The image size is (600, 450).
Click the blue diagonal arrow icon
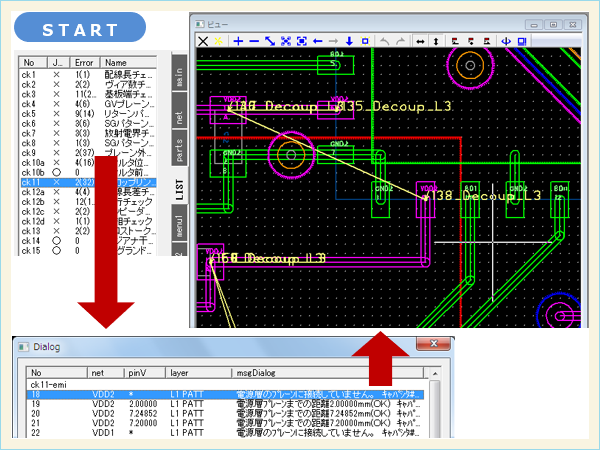270,41
